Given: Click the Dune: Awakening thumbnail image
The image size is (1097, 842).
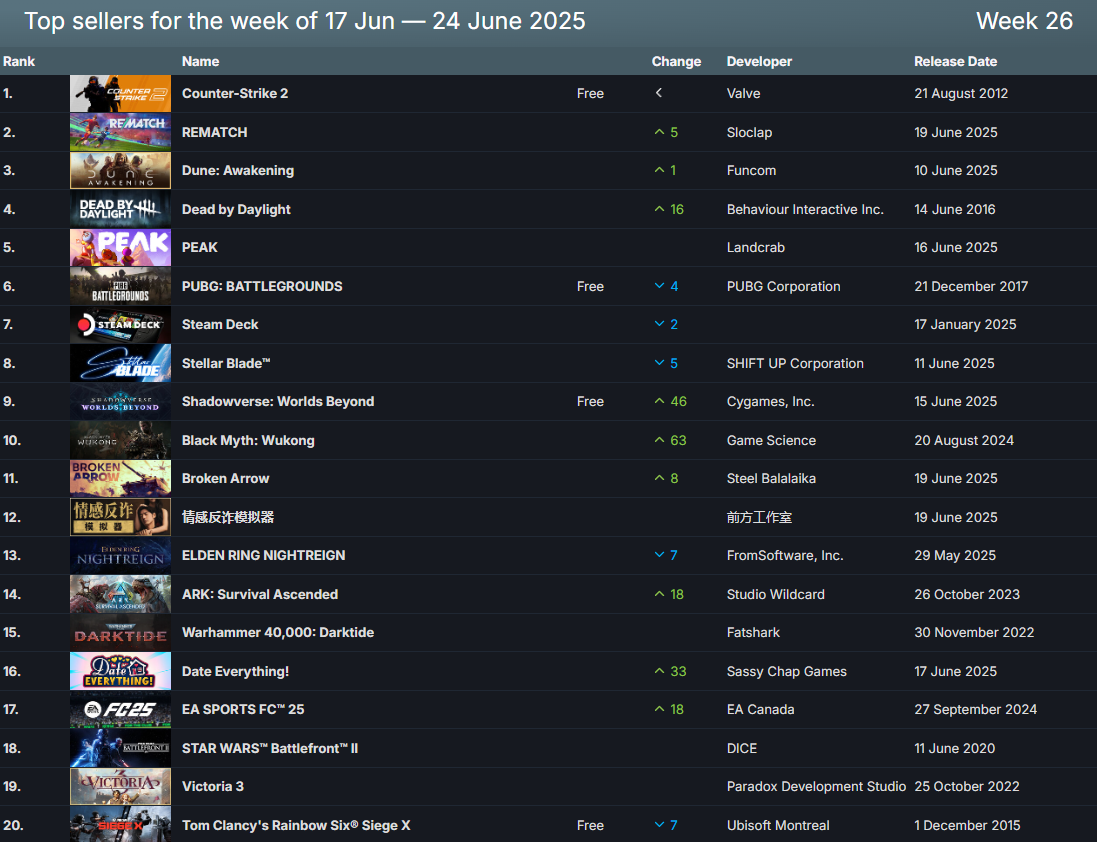Looking at the screenshot, I should (120, 171).
